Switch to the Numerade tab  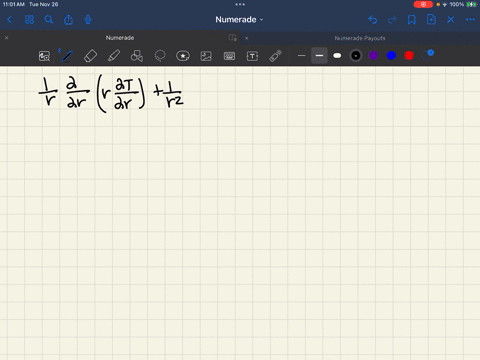[x=120, y=38]
